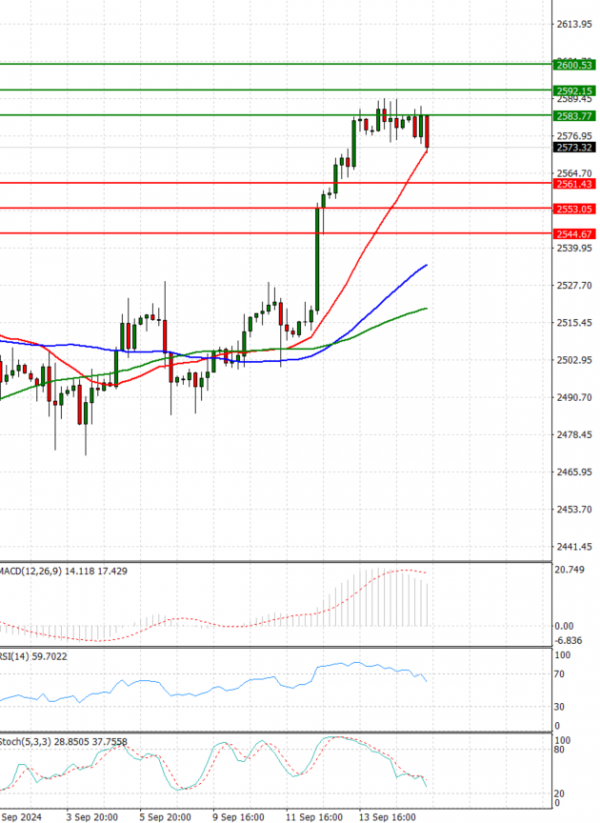Click the 2515.45 price axis value

point(574,323)
